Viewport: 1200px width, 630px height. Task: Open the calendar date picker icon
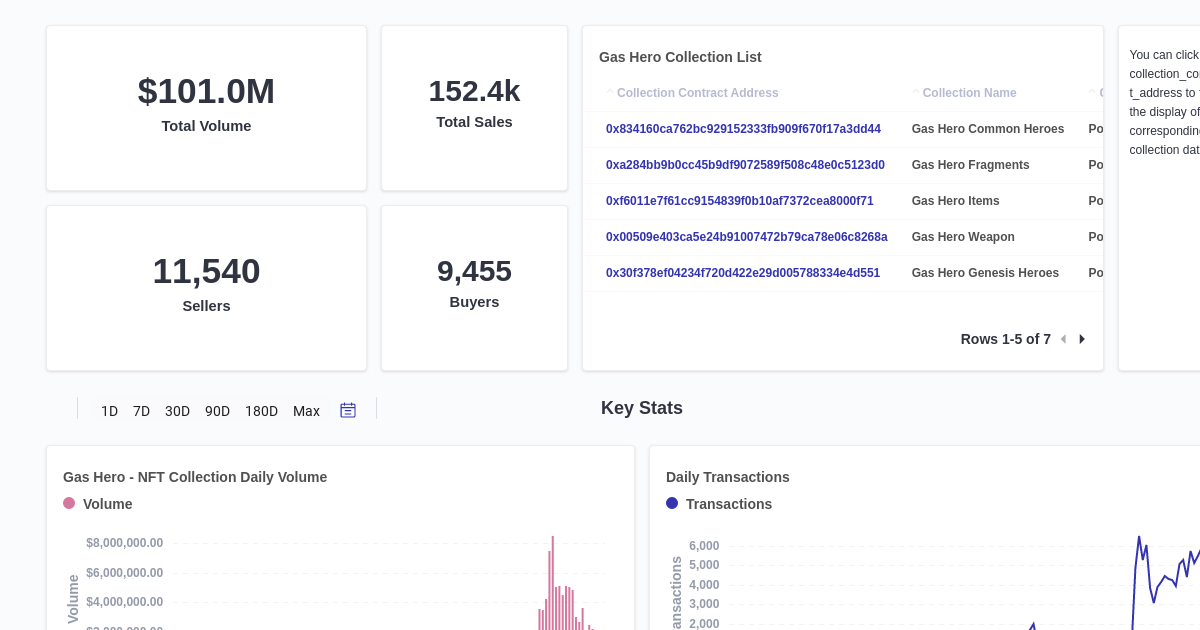point(348,410)
